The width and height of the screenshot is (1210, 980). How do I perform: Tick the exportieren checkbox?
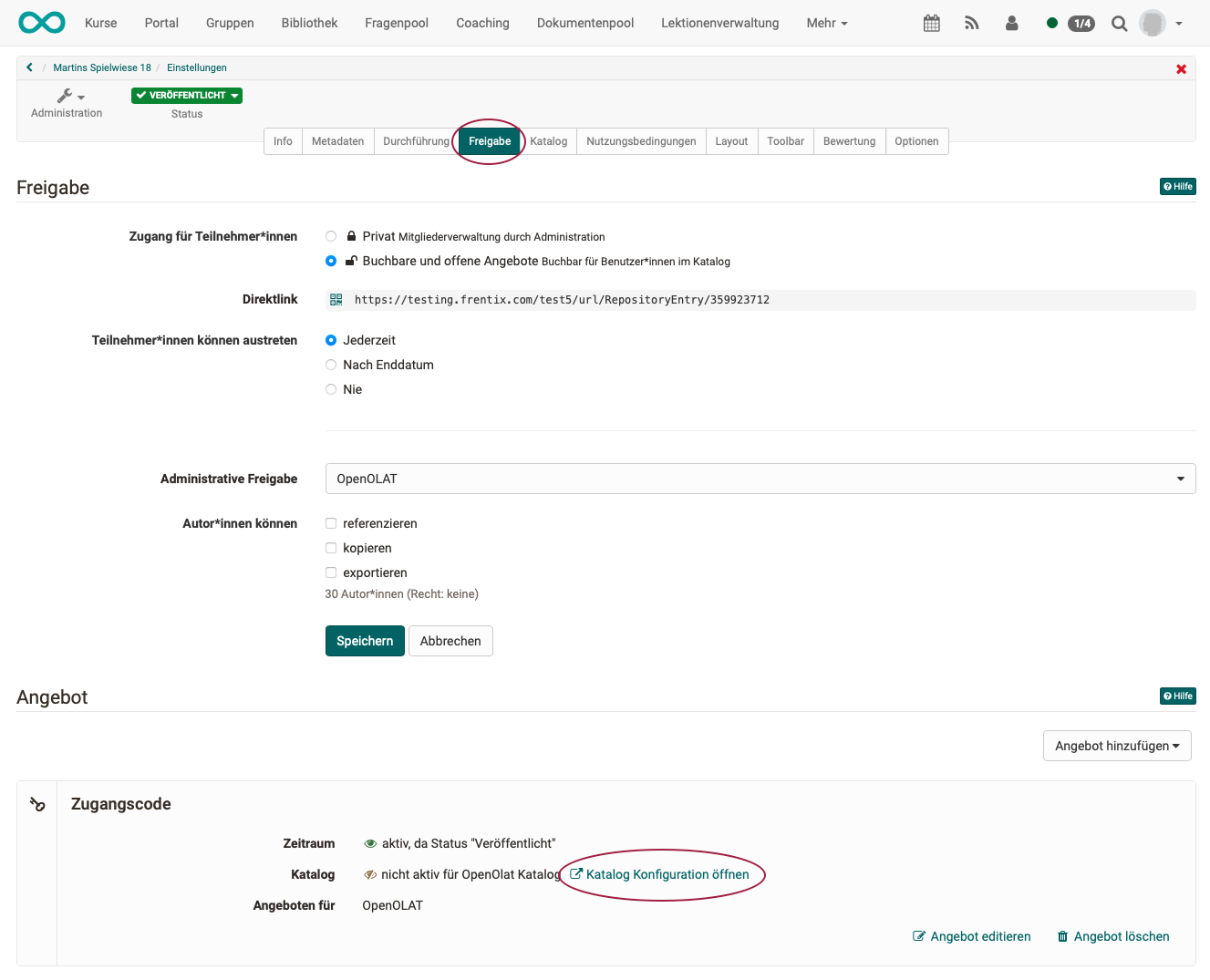pos(331,573)
